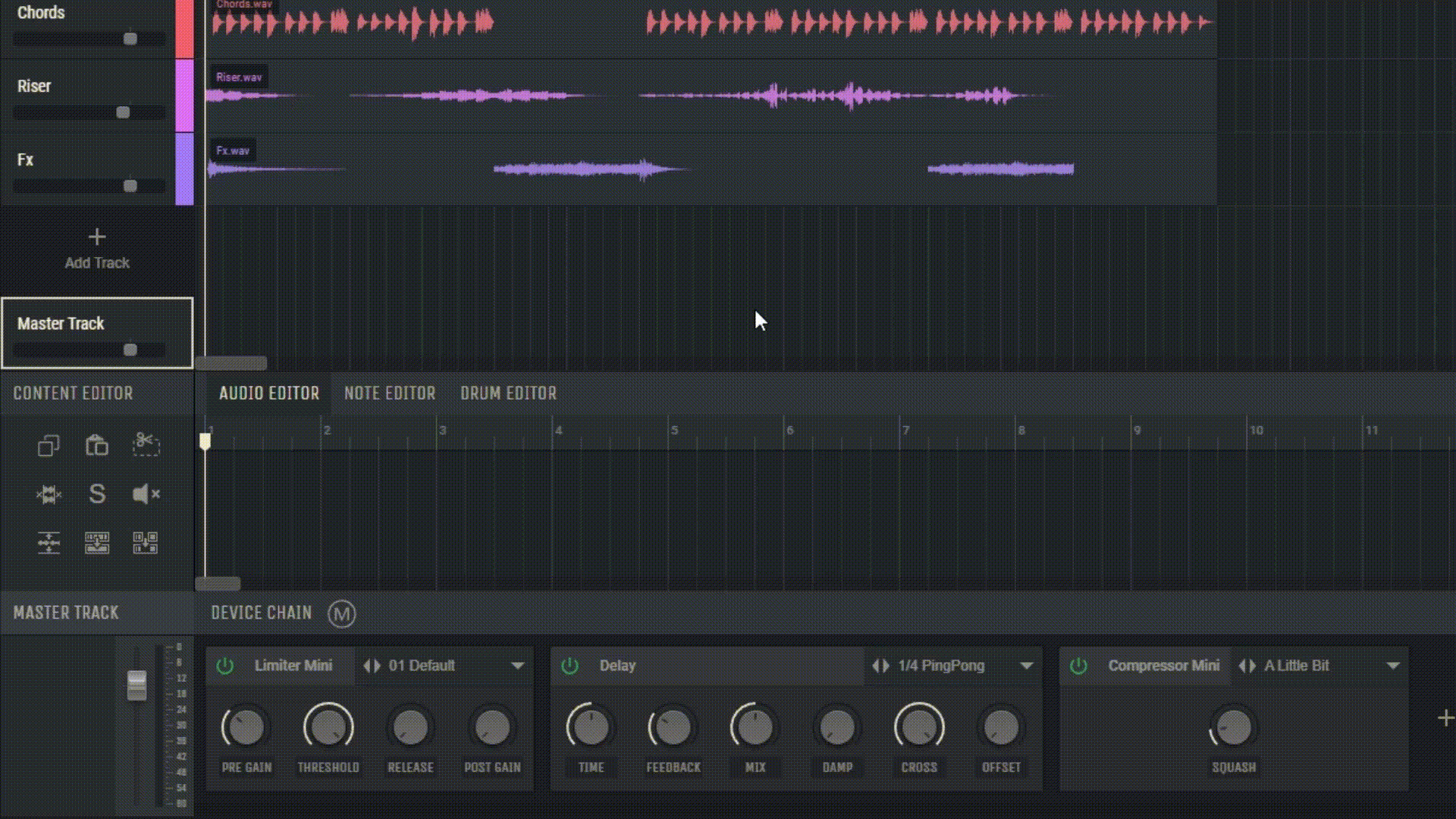The height and width of the screenshot is (819, 1456).
Task: Click the Content Editor header label
Action: (73, 394)
